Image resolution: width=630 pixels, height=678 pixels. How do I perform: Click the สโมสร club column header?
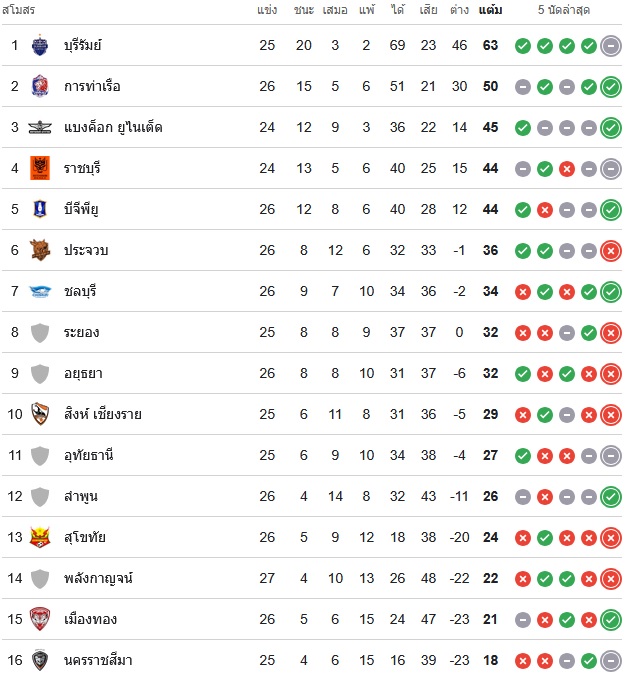(20, 10)
